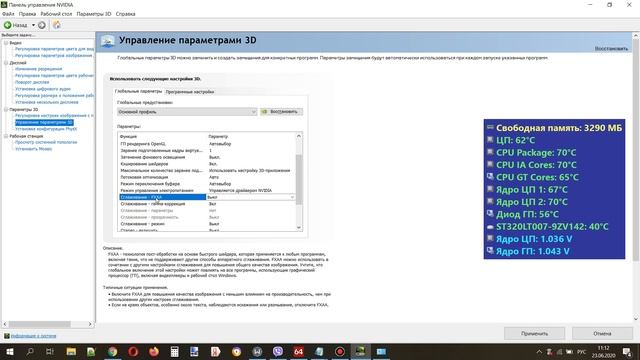Open the Параметры 3D menu
The image size is (640, 360).
pyautogui.click(x=94, y=14)
